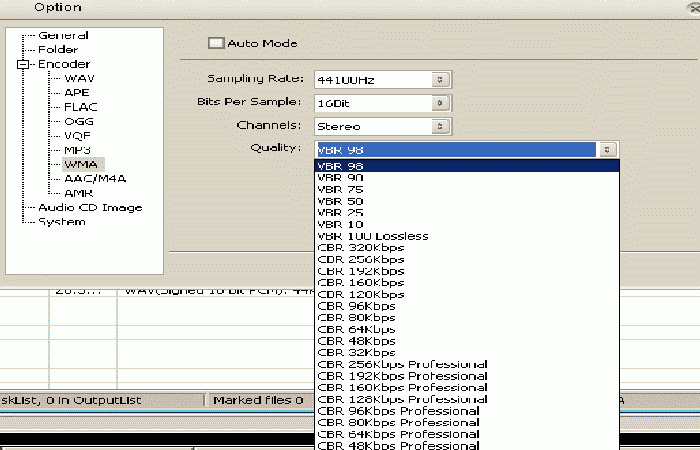Choose VBR 75 quality option
This screenshot has height=450, width=700.
(340, 189)
